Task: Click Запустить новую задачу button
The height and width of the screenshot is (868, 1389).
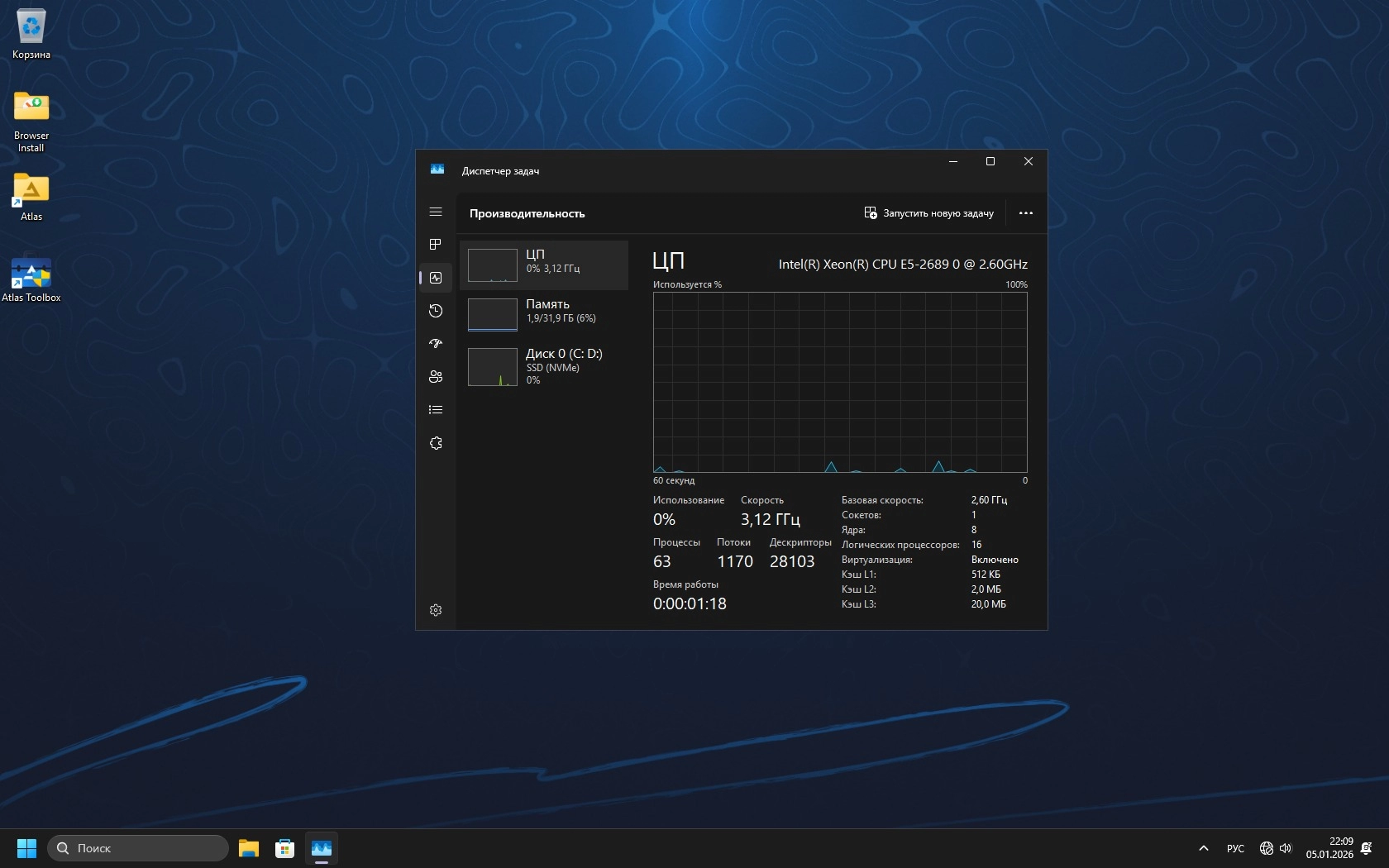Action: pyautogui.click(x=928, y=213)
